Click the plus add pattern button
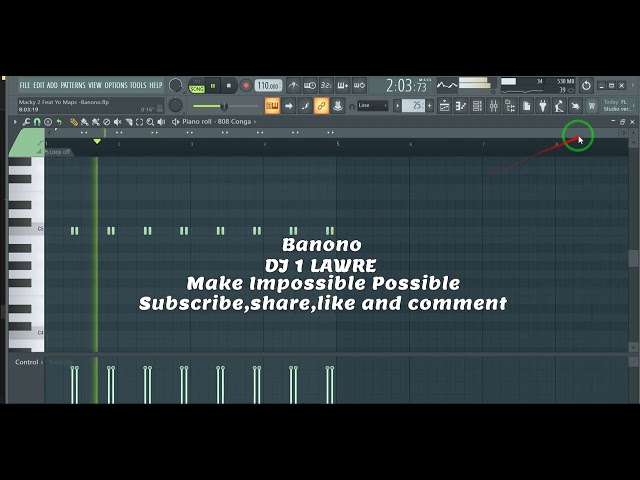The height and width of the screenshot is (480, 640). tap(429, 106)
